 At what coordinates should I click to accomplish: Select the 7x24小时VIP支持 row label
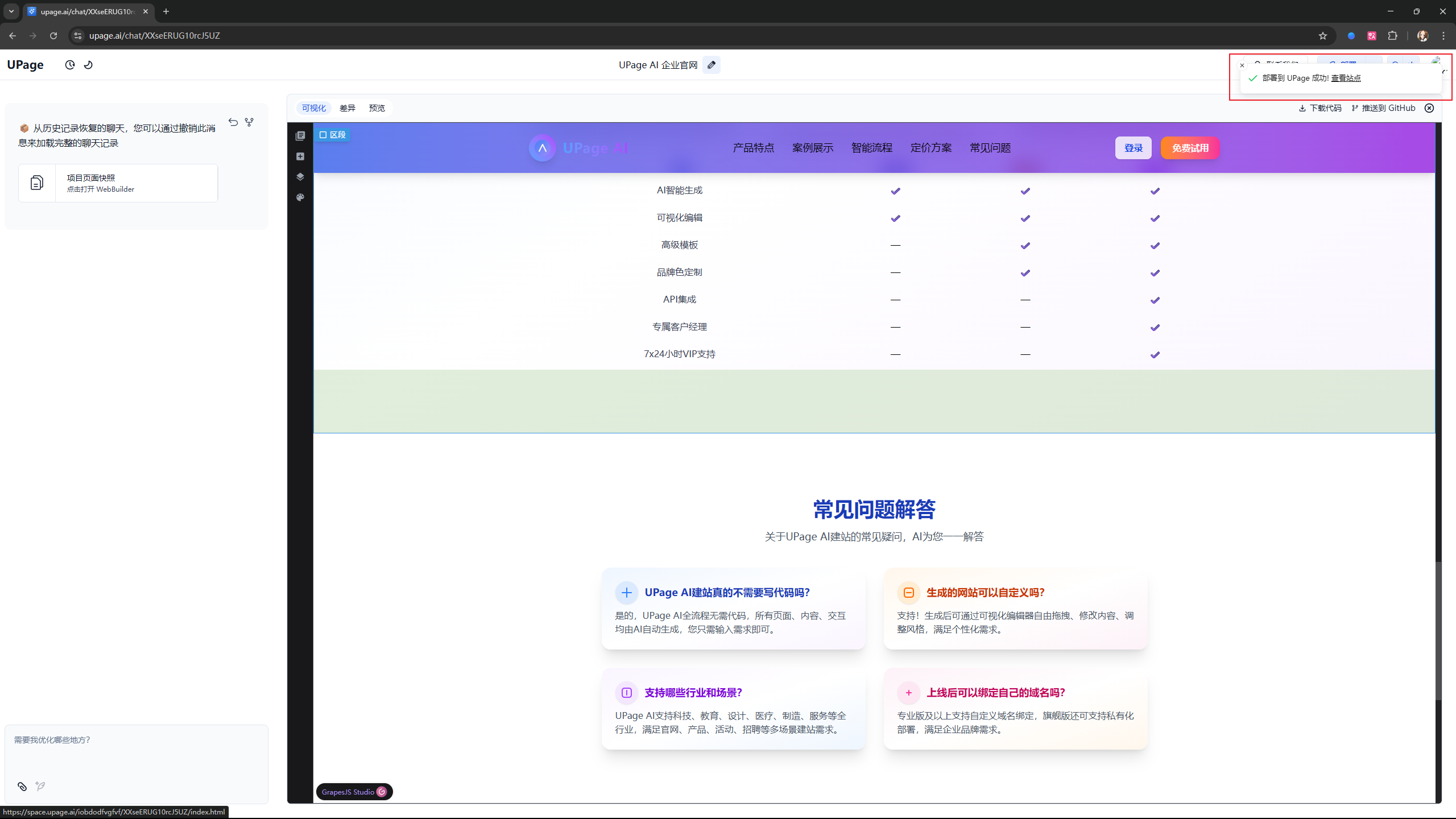click(680, 354)
